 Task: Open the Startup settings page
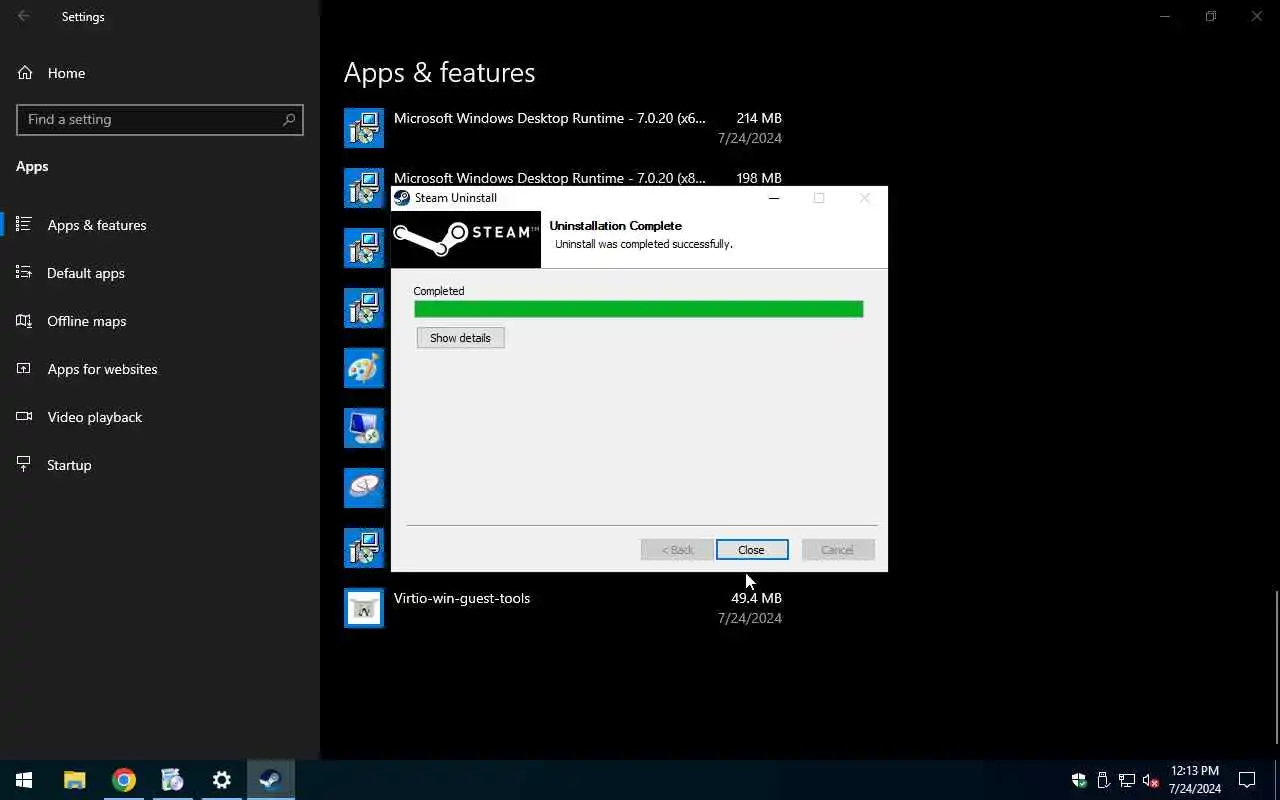tap(160, 465)
